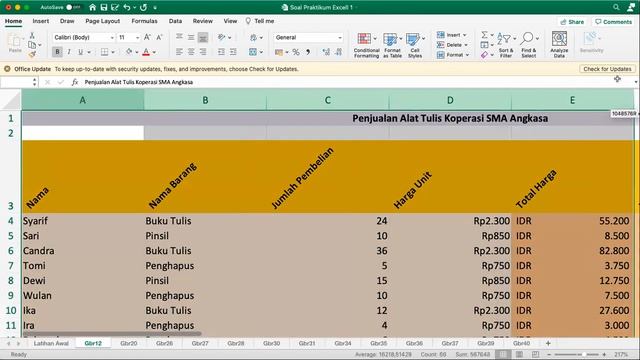Screen dimensions: 640x360
Task: Click the Decrease Decimal icon
Action: coord(338,52)
